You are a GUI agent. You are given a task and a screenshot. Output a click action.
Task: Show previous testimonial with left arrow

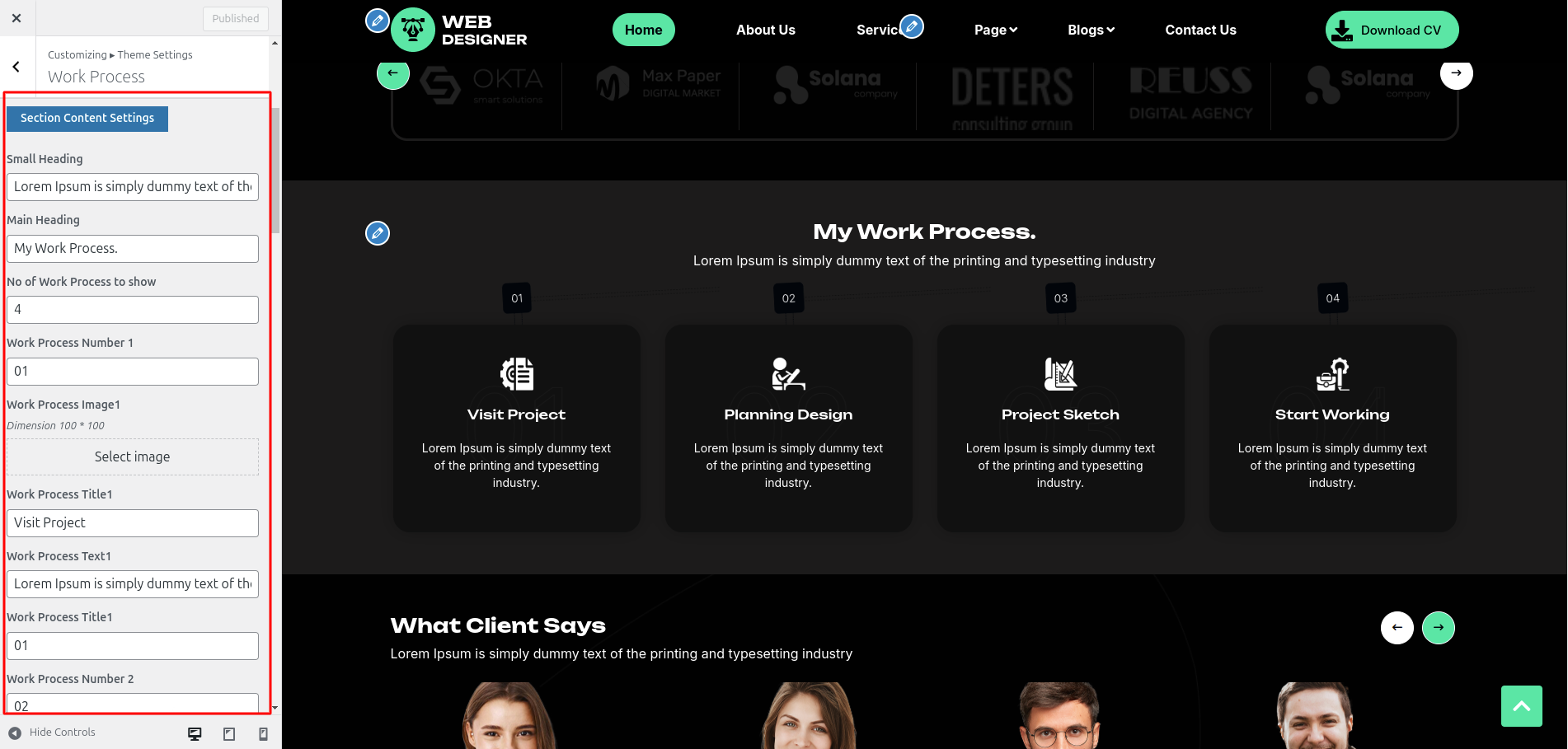click(1397, 627)
